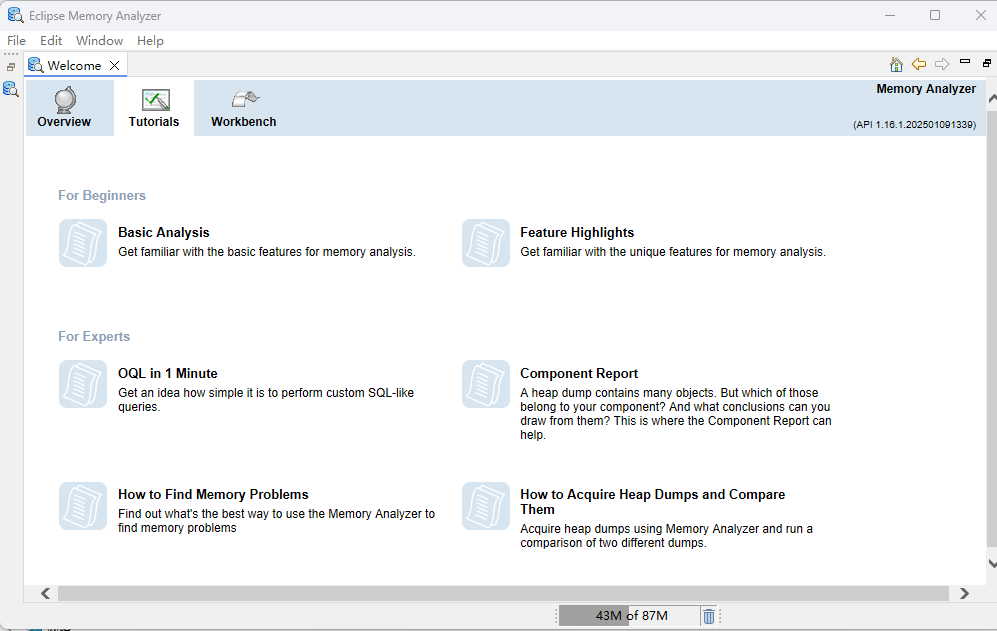Navigate back with the left arrow
The height and width of the screenshot is (631, 997).
pyautogui.click(x=918, y=65)
